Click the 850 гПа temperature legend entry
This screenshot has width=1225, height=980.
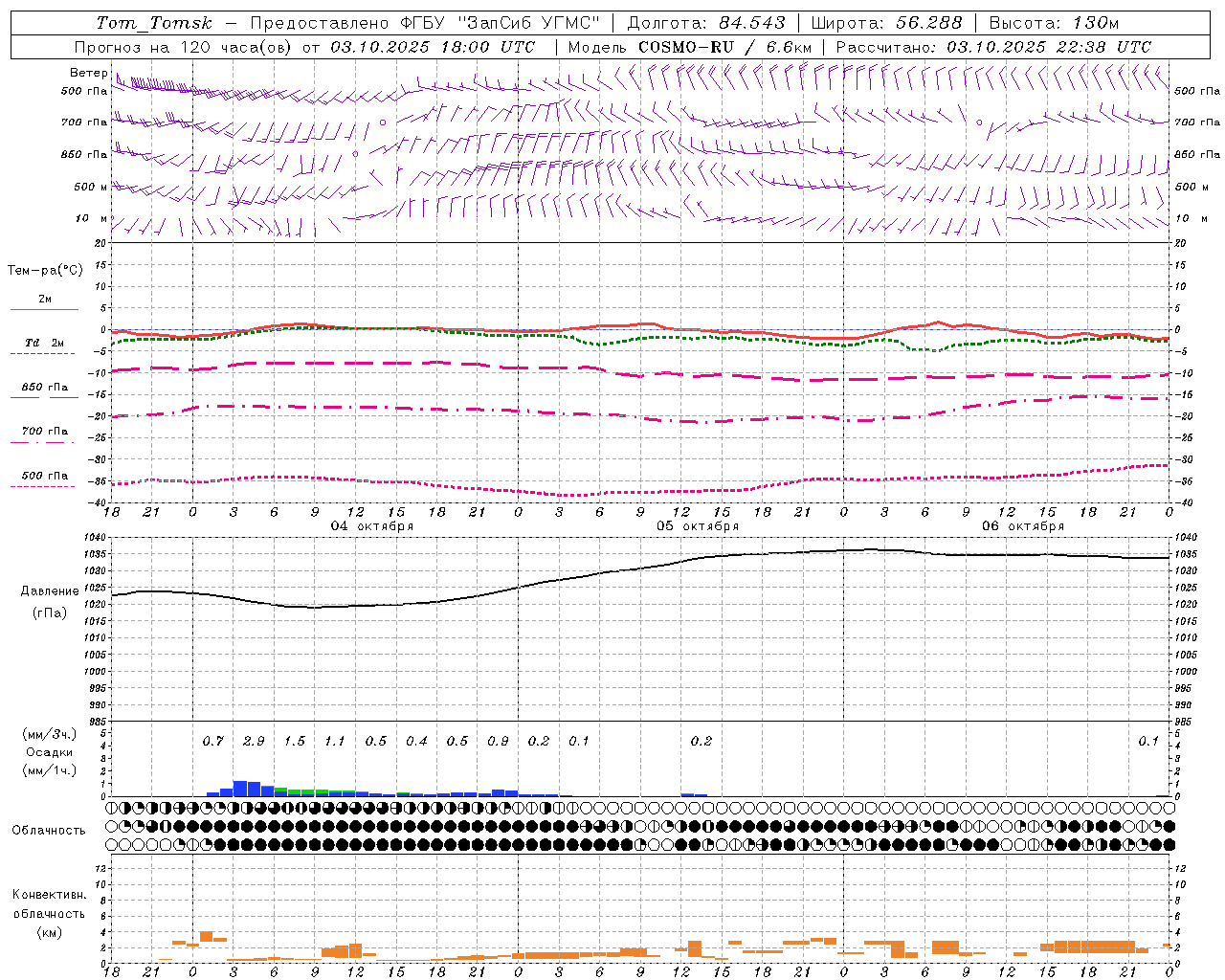tap(44, 388)
